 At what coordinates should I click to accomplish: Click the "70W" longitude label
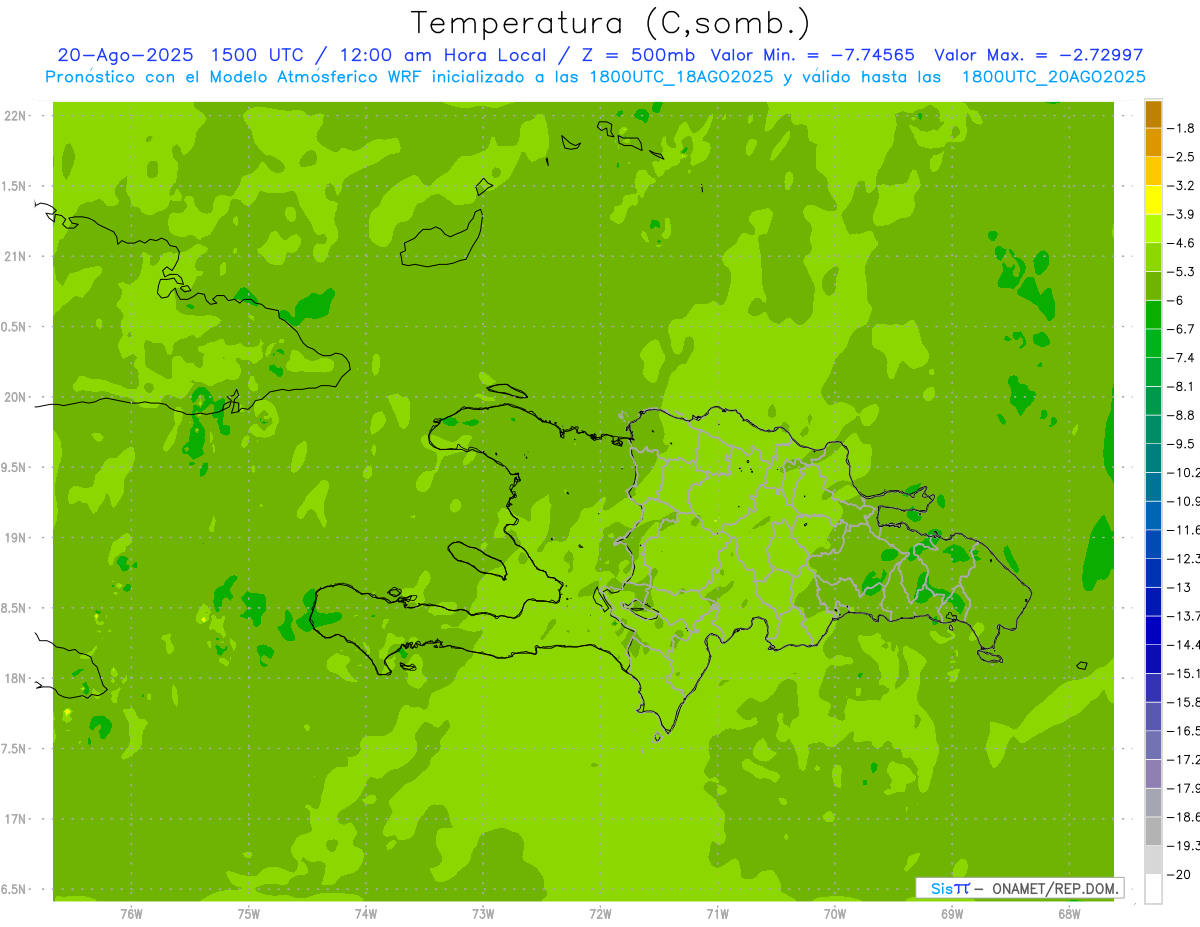[835, 913]
